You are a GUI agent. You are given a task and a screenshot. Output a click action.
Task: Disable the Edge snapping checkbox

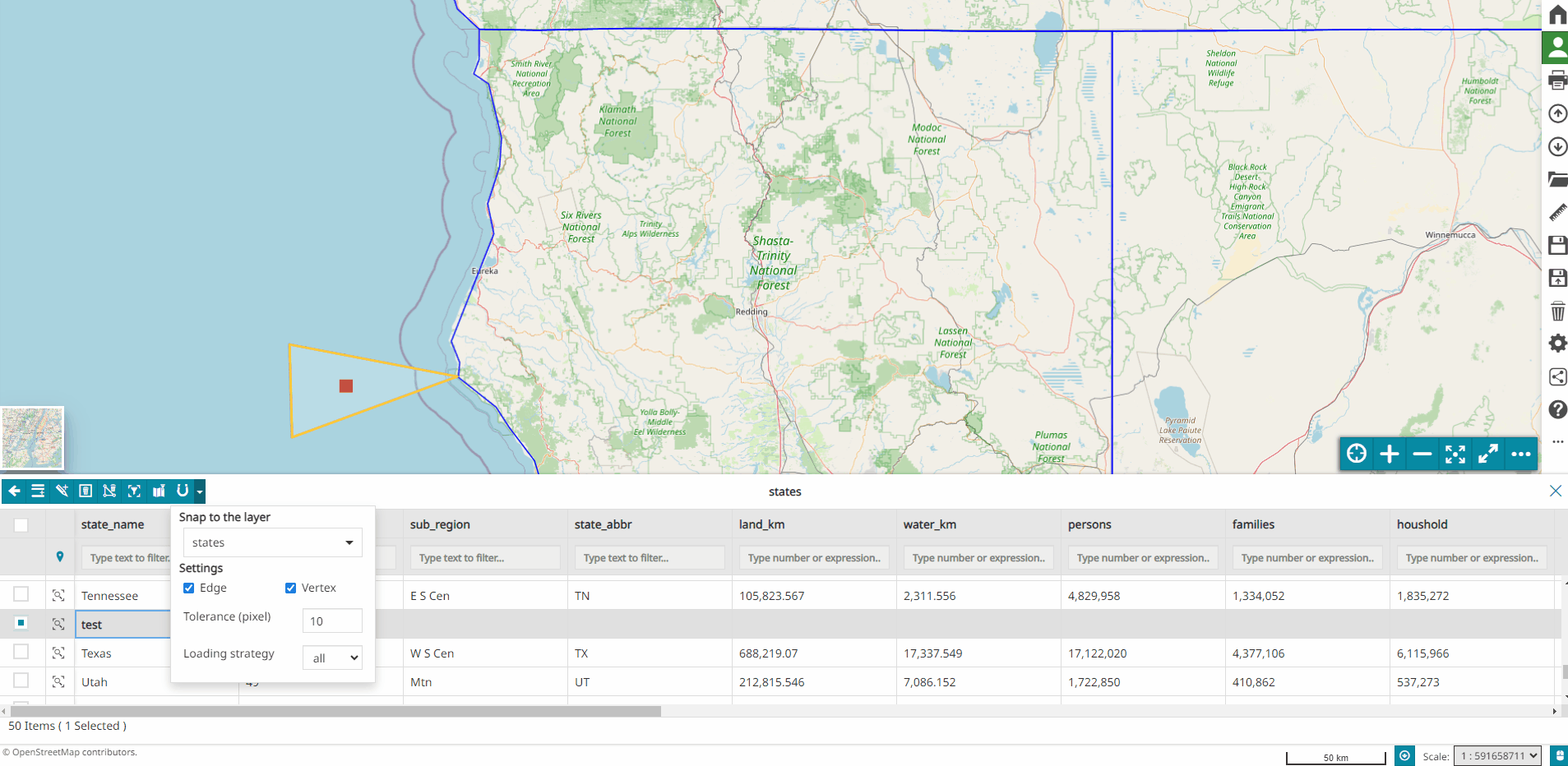189,588
